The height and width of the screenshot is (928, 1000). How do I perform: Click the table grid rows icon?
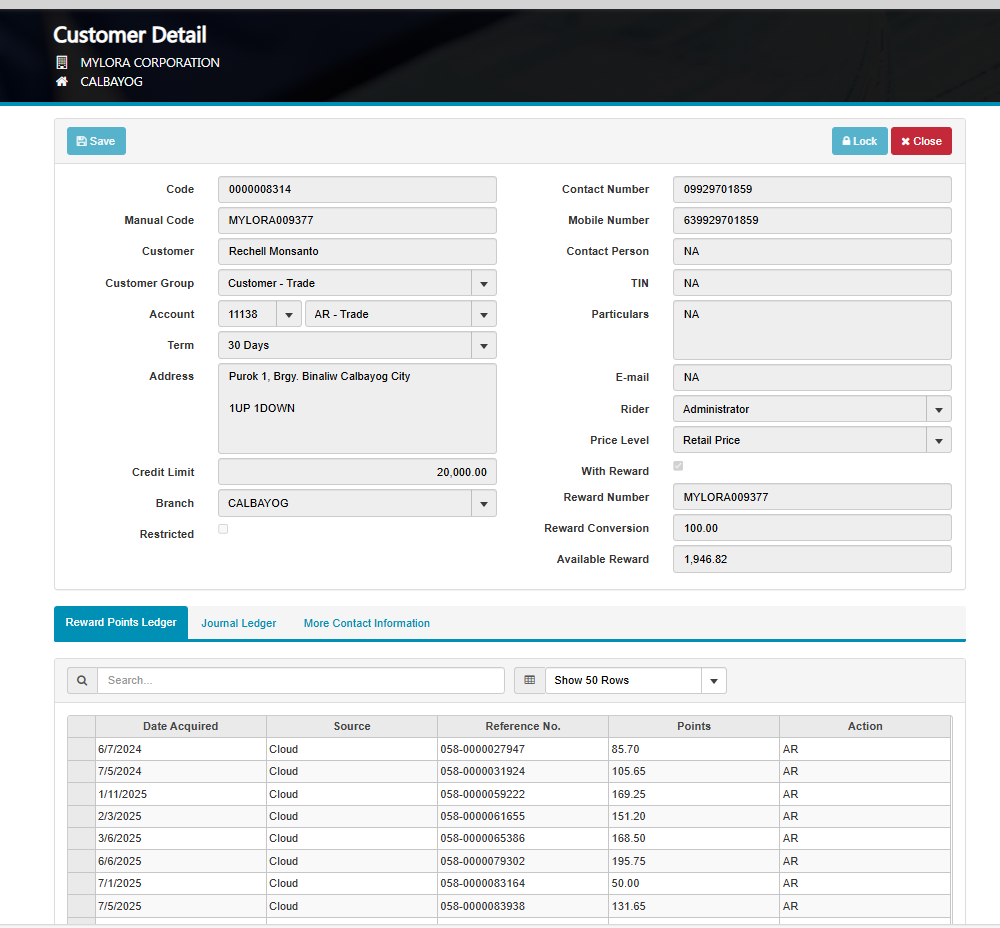530,680
